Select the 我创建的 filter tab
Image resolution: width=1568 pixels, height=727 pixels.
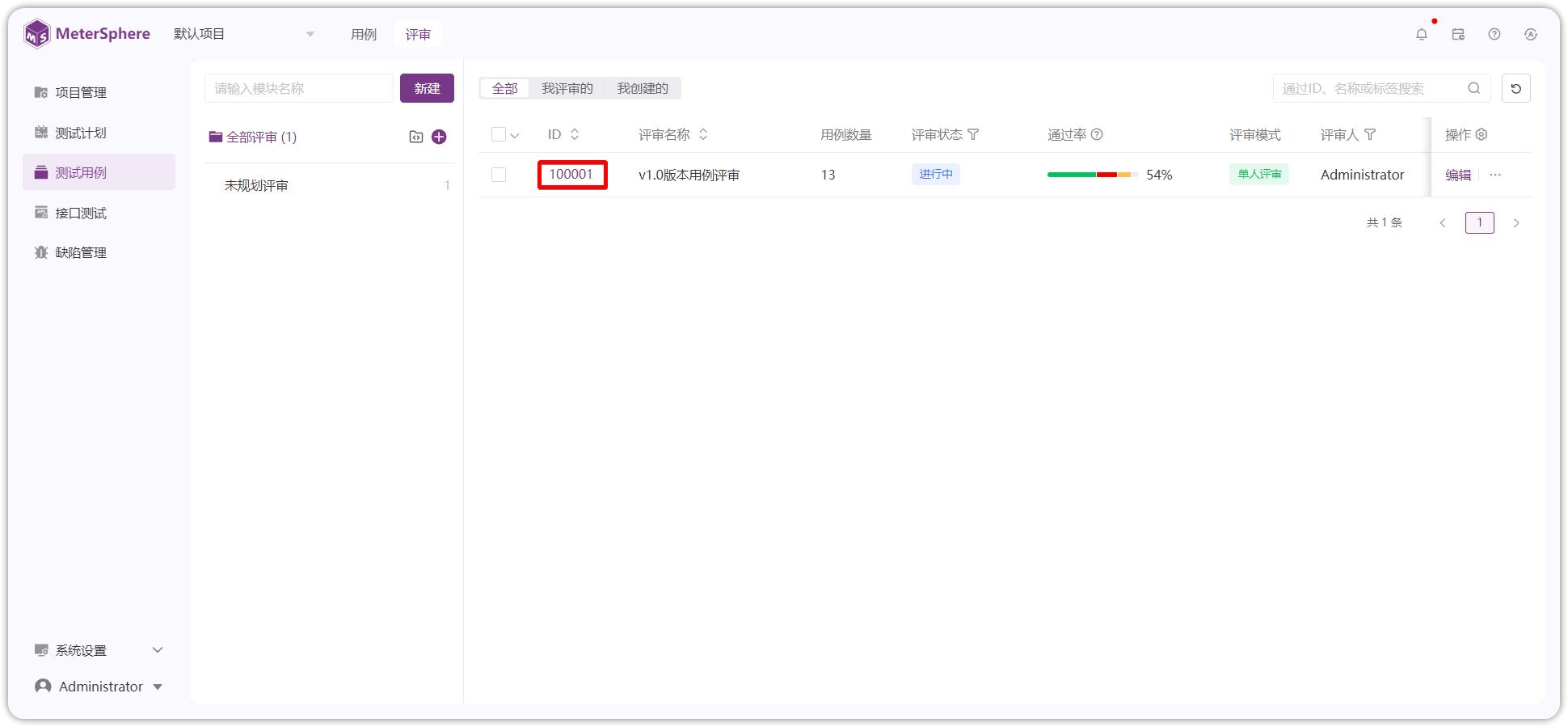pyautogui.click(x=643, y=88)
